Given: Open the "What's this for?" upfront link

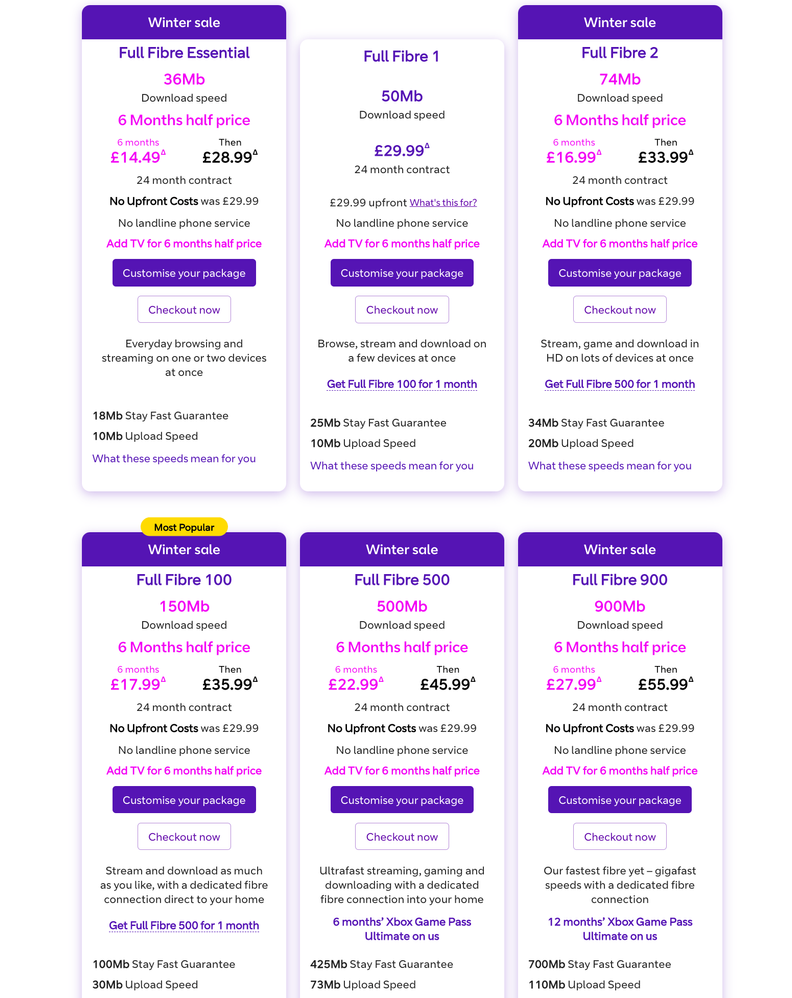Looking at the screenshot, I should (x=443, y=203).
